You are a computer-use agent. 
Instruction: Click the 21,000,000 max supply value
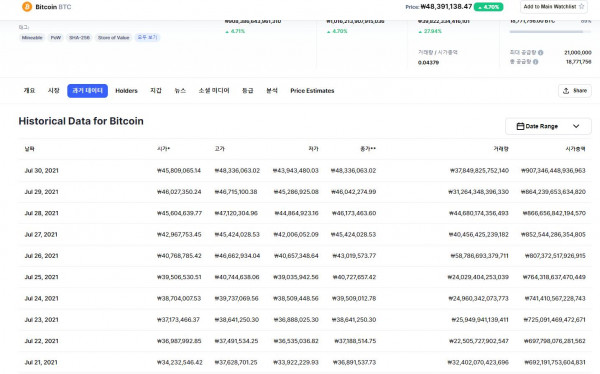pyautogui.click(x=578, y=52)
